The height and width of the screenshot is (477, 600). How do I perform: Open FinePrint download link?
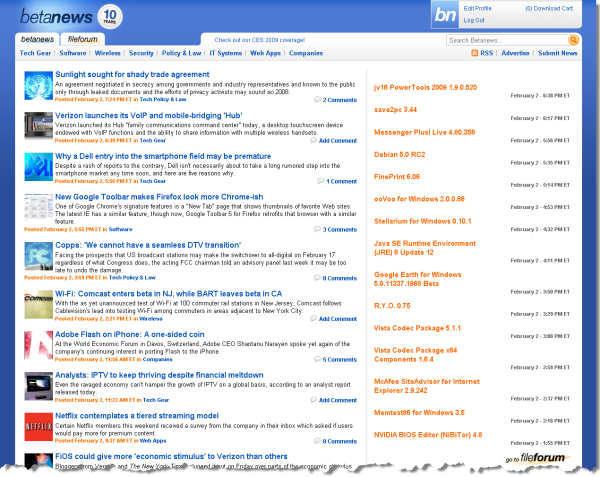click(x=397, y=176)
